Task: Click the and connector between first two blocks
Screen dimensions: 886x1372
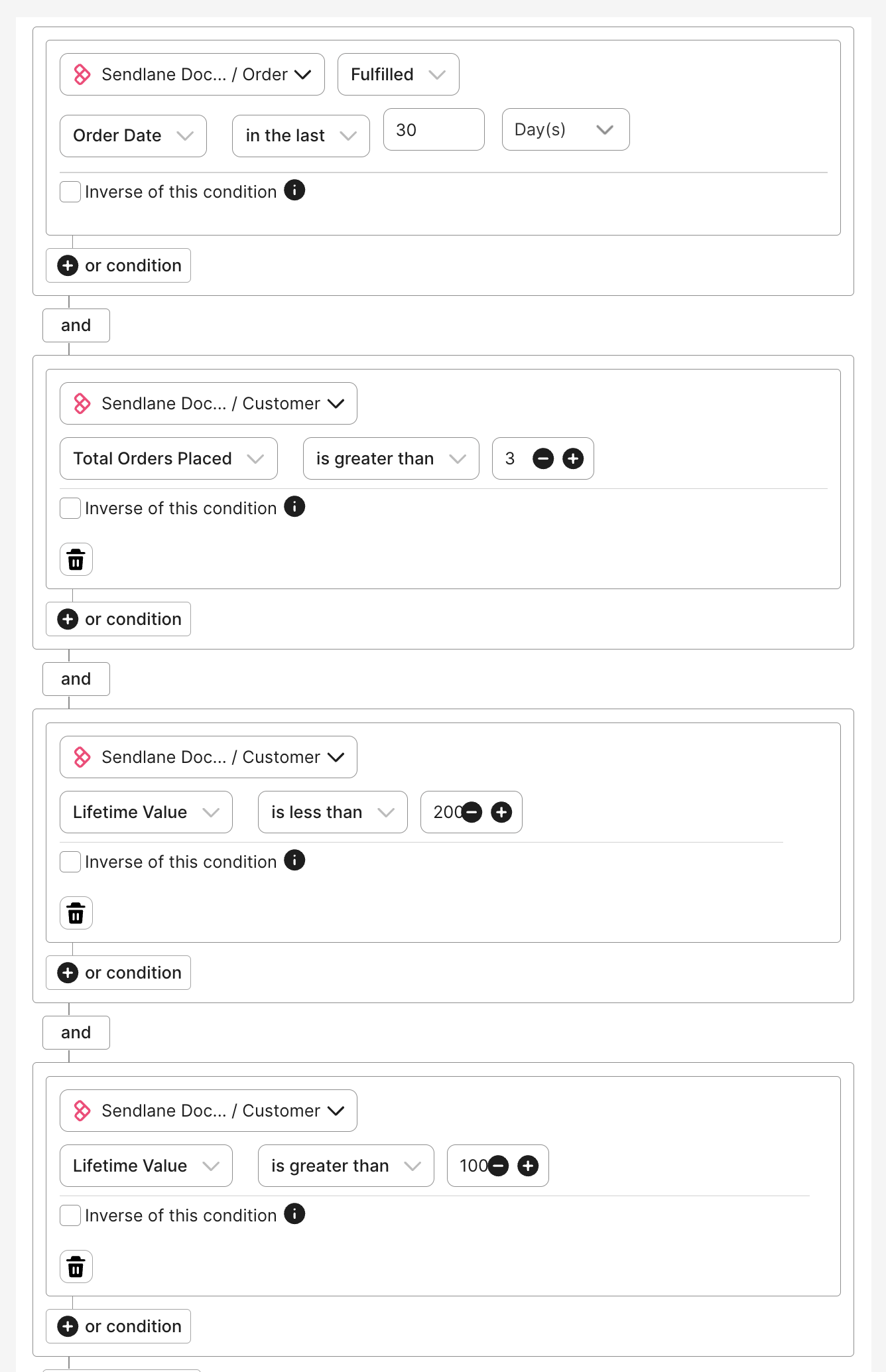Action: [76, 325]
